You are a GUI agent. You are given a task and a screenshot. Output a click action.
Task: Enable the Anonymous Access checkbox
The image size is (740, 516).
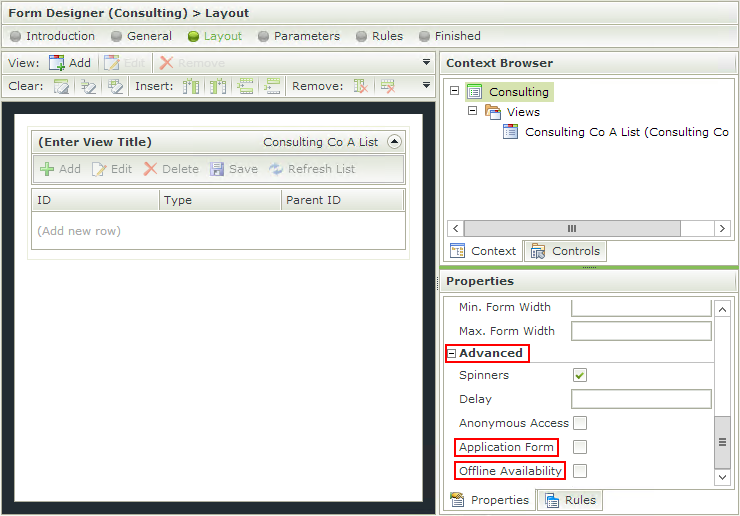pos(580,423)
